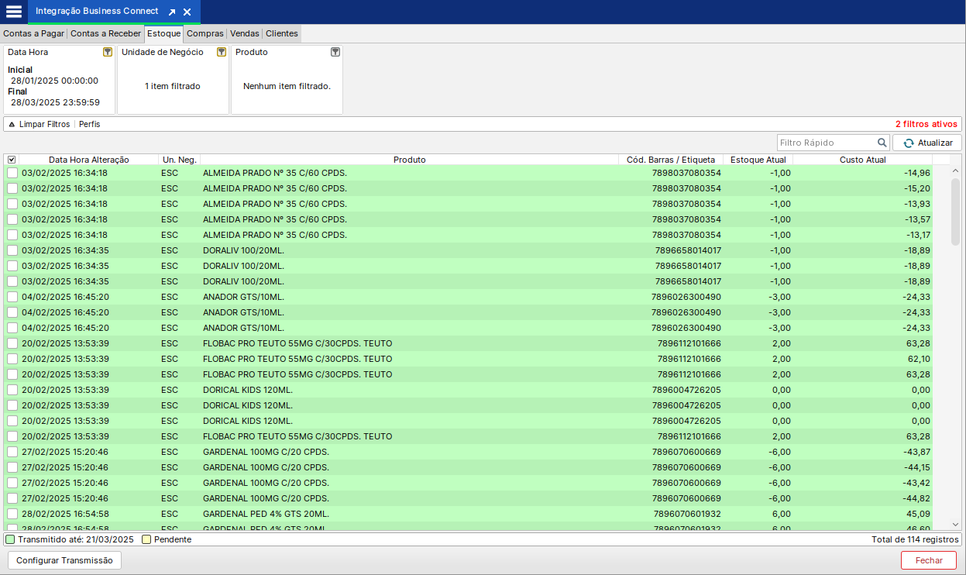Open the Produto filter icon
This screenshot has height=575, width=966.
pos(335,52)
